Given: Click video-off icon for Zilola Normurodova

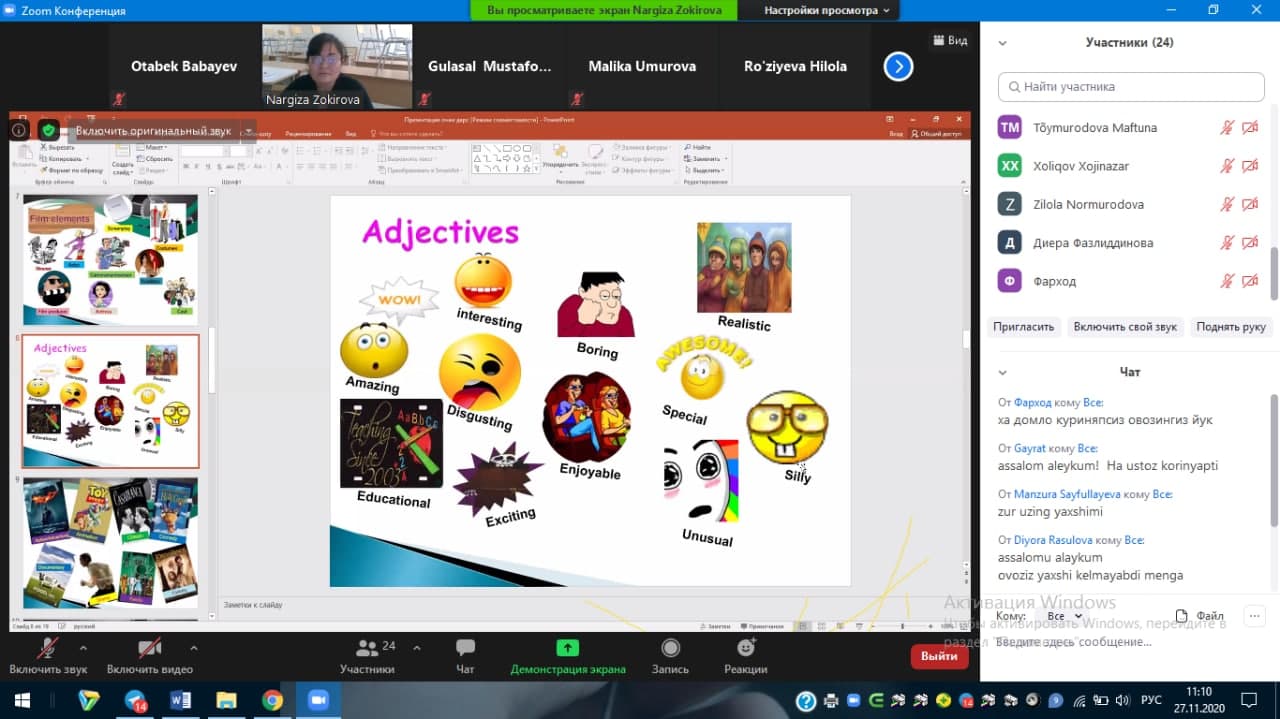Looking at the screenshot, I should click(x=1250, y=204).
